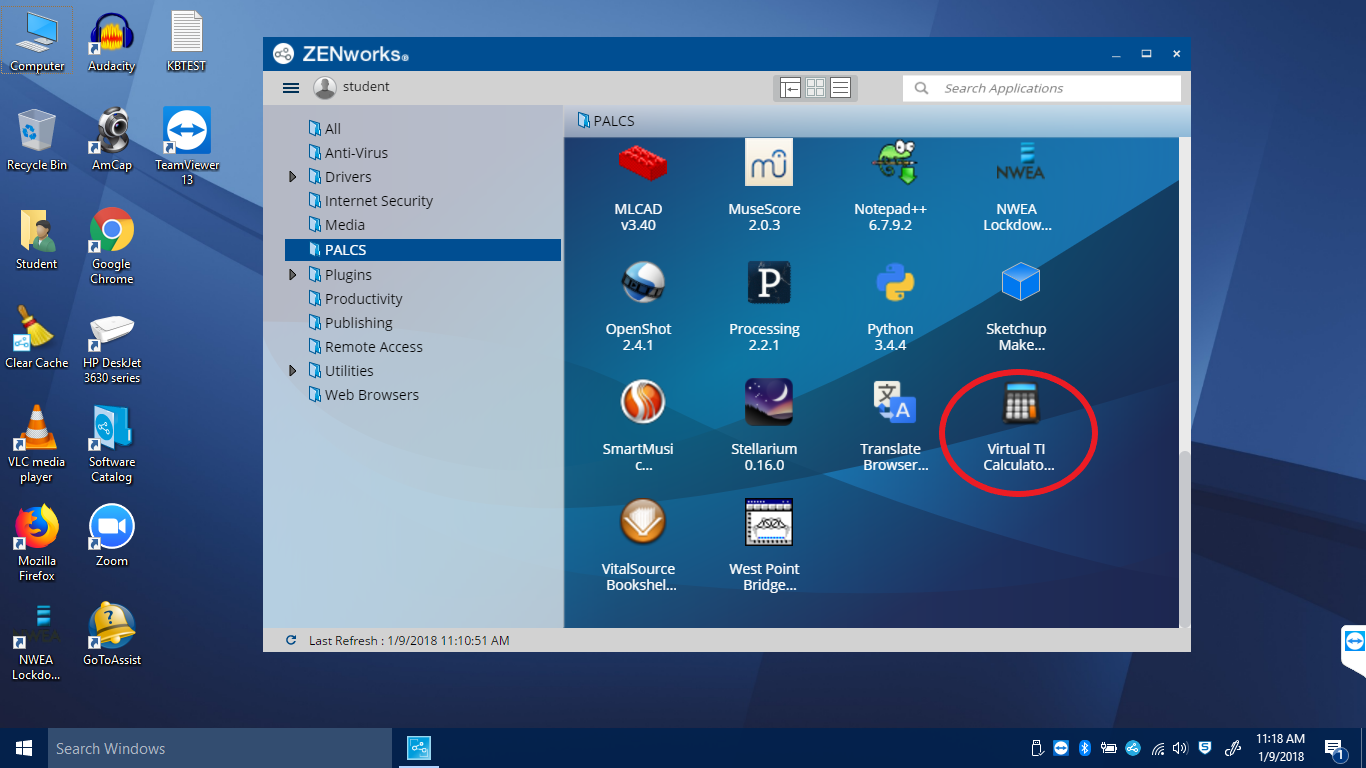Image resolution: width=1366 pixels, height=768 pixels.
Task: Select Drivers folder label
Action: (x=348, y=177)
